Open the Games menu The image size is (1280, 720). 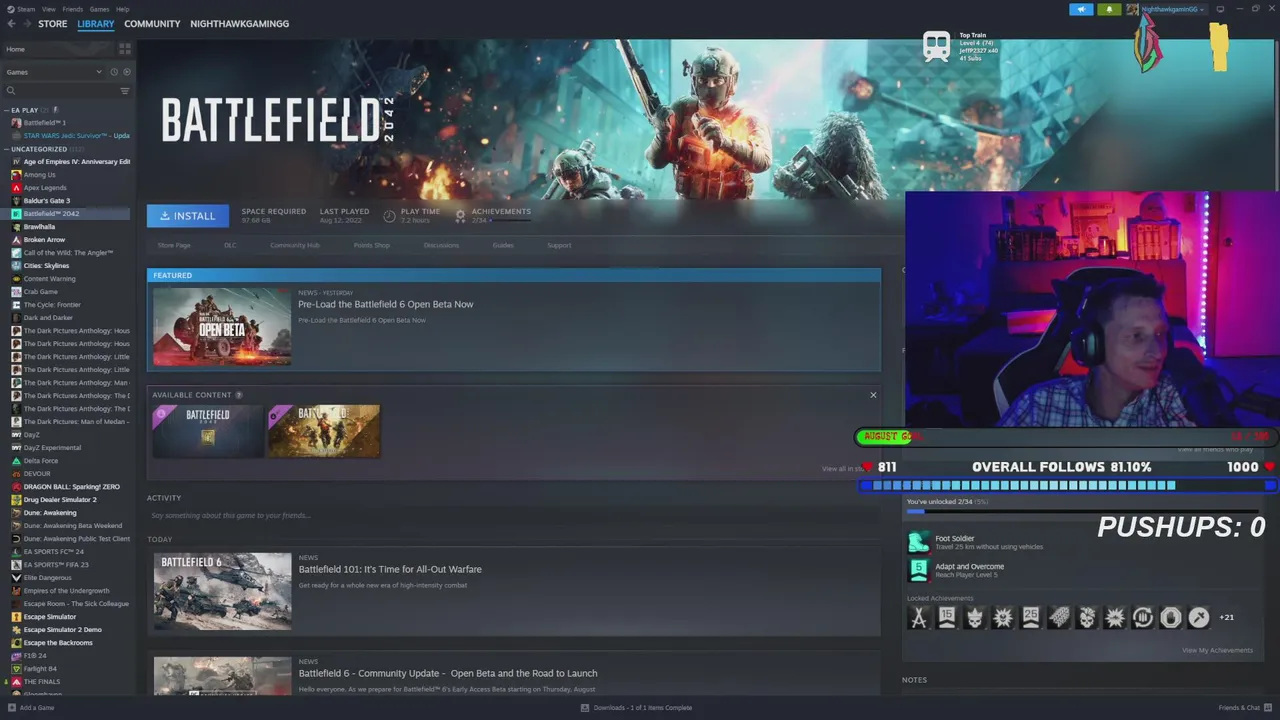(99, 9)
